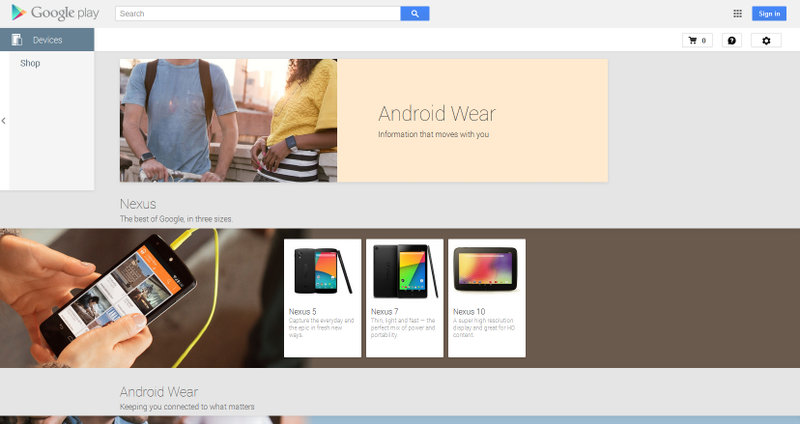The image size is (800, 424).
Task: Click the Nexus 7 description text
Action: 403,328
